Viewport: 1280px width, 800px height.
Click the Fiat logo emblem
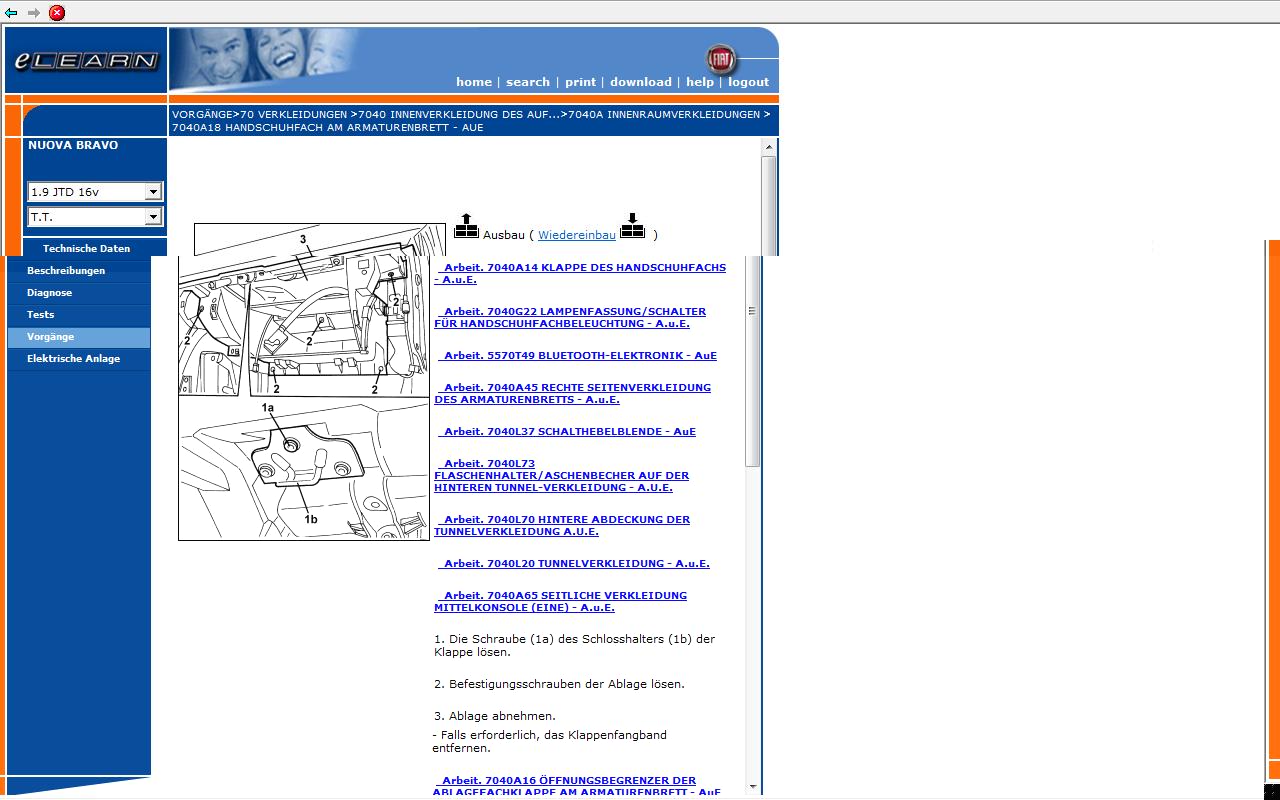pos(719,59)
